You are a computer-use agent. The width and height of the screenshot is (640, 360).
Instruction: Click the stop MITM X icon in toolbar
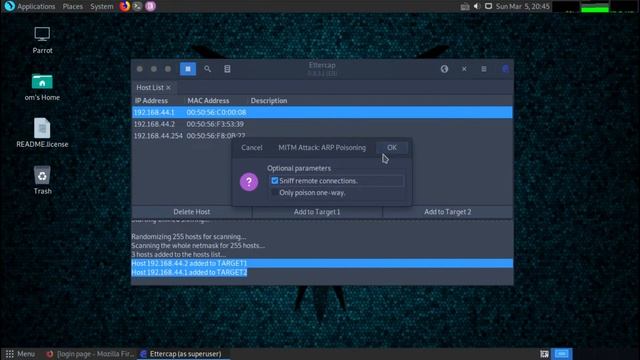pyautogui.click(x=464, y=69)
